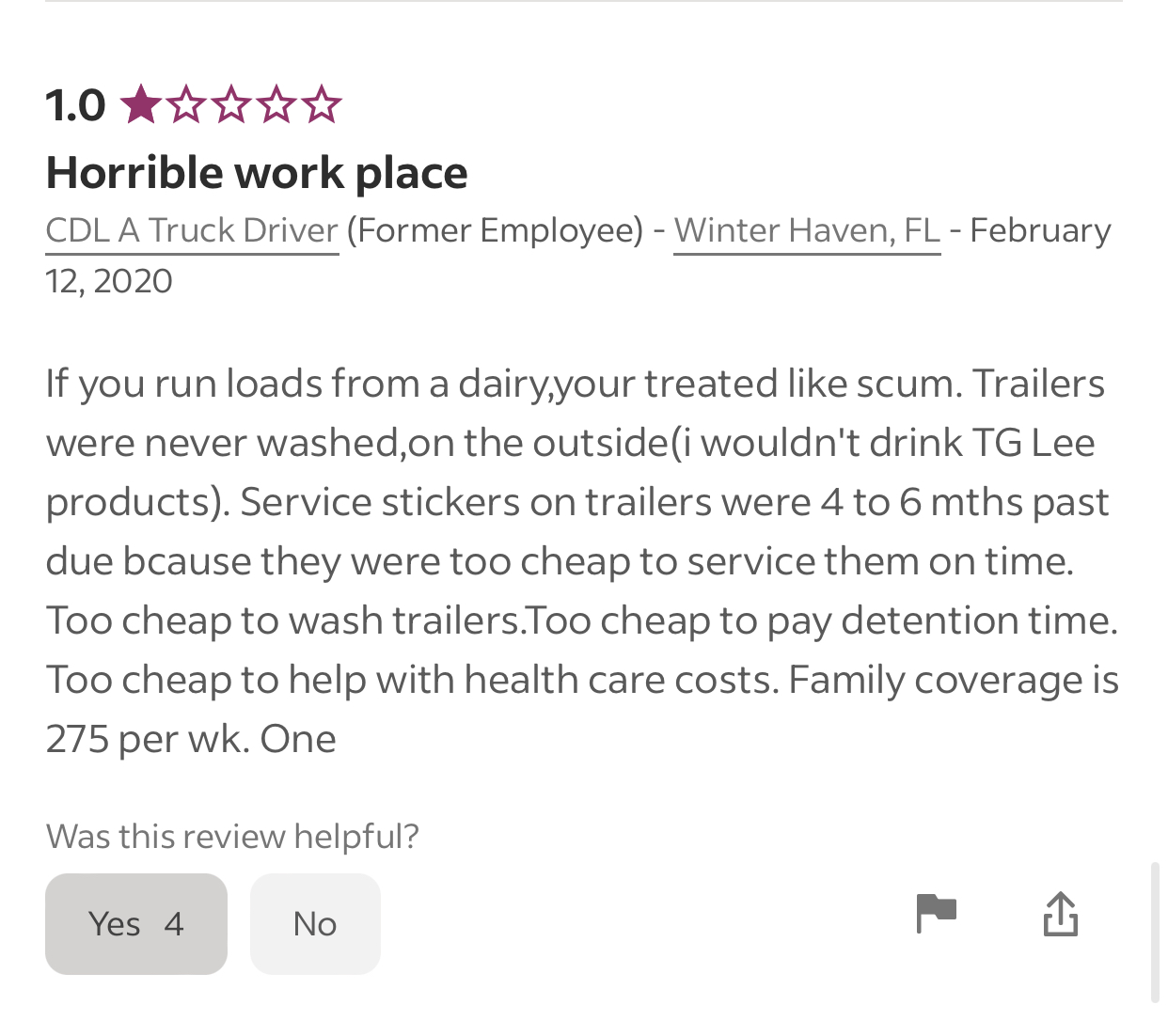Image resolution: width=1168 pixels, height=1036 pixels.
Task: Click the vertical scrollbar on the right edge
Action: click(1155, 931)
